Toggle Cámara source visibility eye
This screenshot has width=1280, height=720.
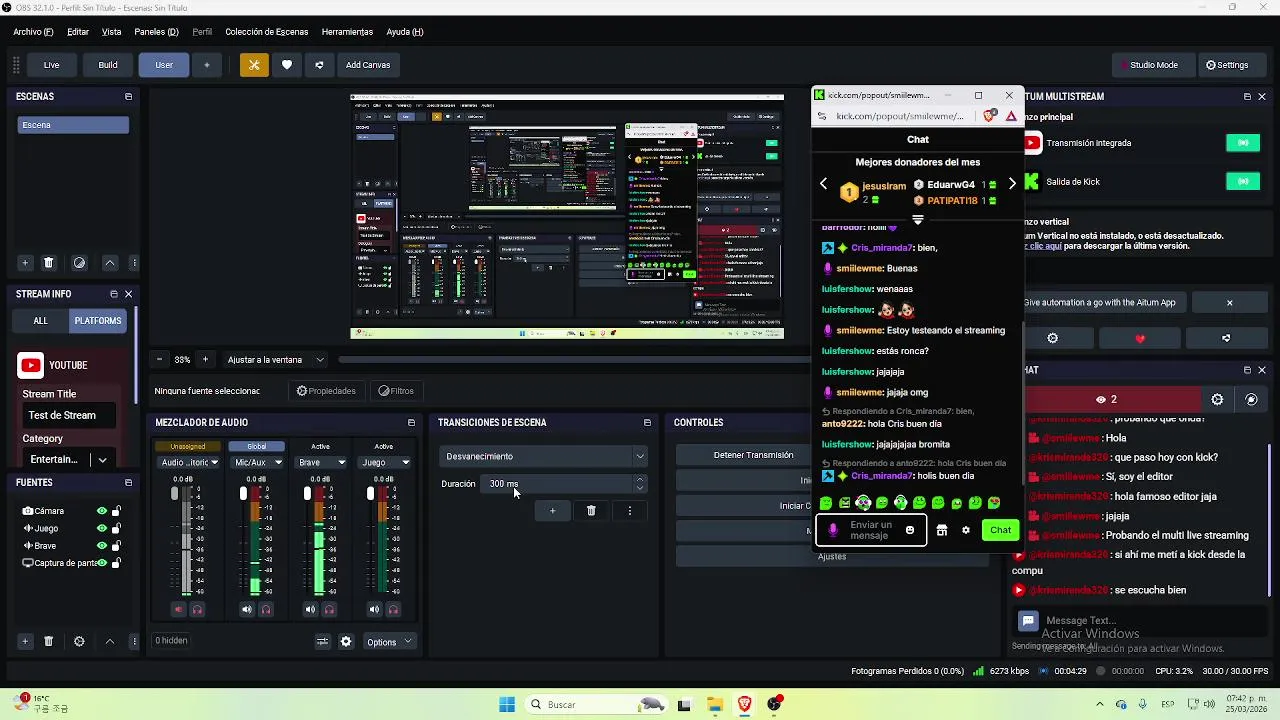point(101,511)
